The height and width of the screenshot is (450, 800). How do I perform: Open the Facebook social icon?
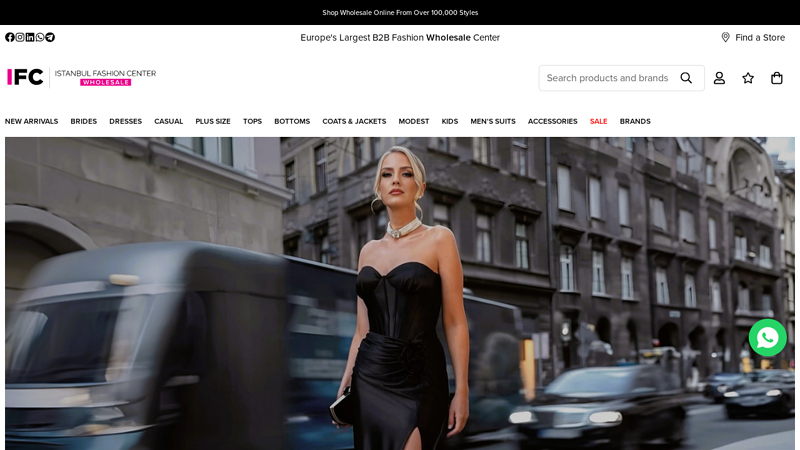[x=10, y=37]
